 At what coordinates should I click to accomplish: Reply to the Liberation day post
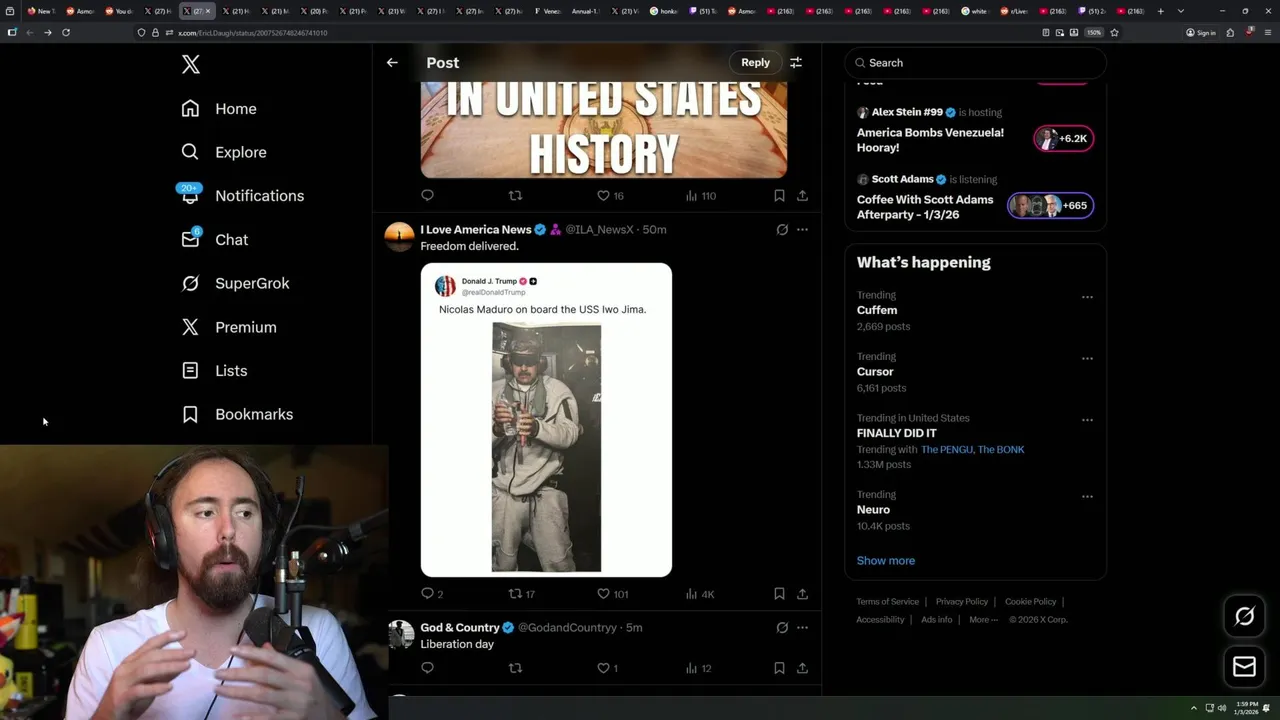point(427,668)
